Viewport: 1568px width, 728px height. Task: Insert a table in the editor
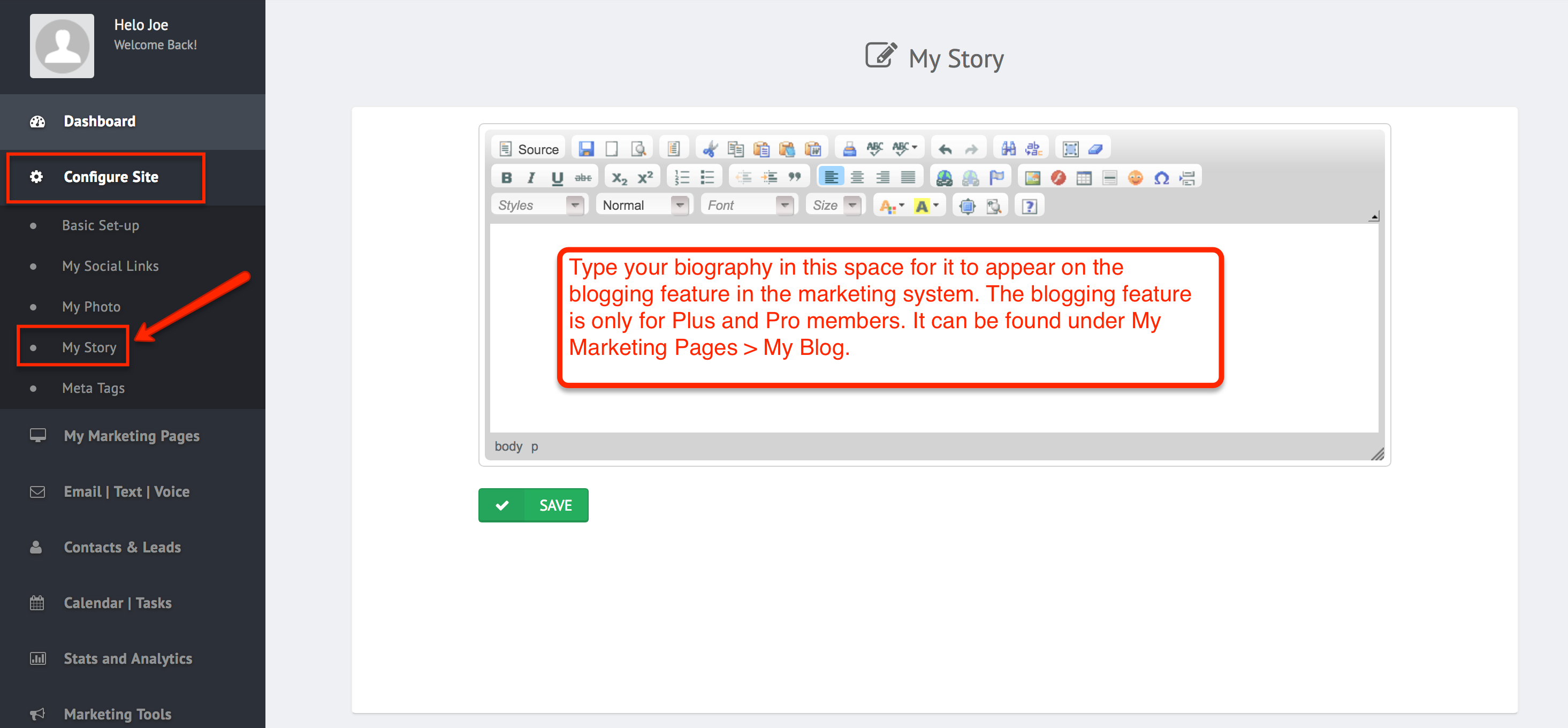pos(1084,178)
